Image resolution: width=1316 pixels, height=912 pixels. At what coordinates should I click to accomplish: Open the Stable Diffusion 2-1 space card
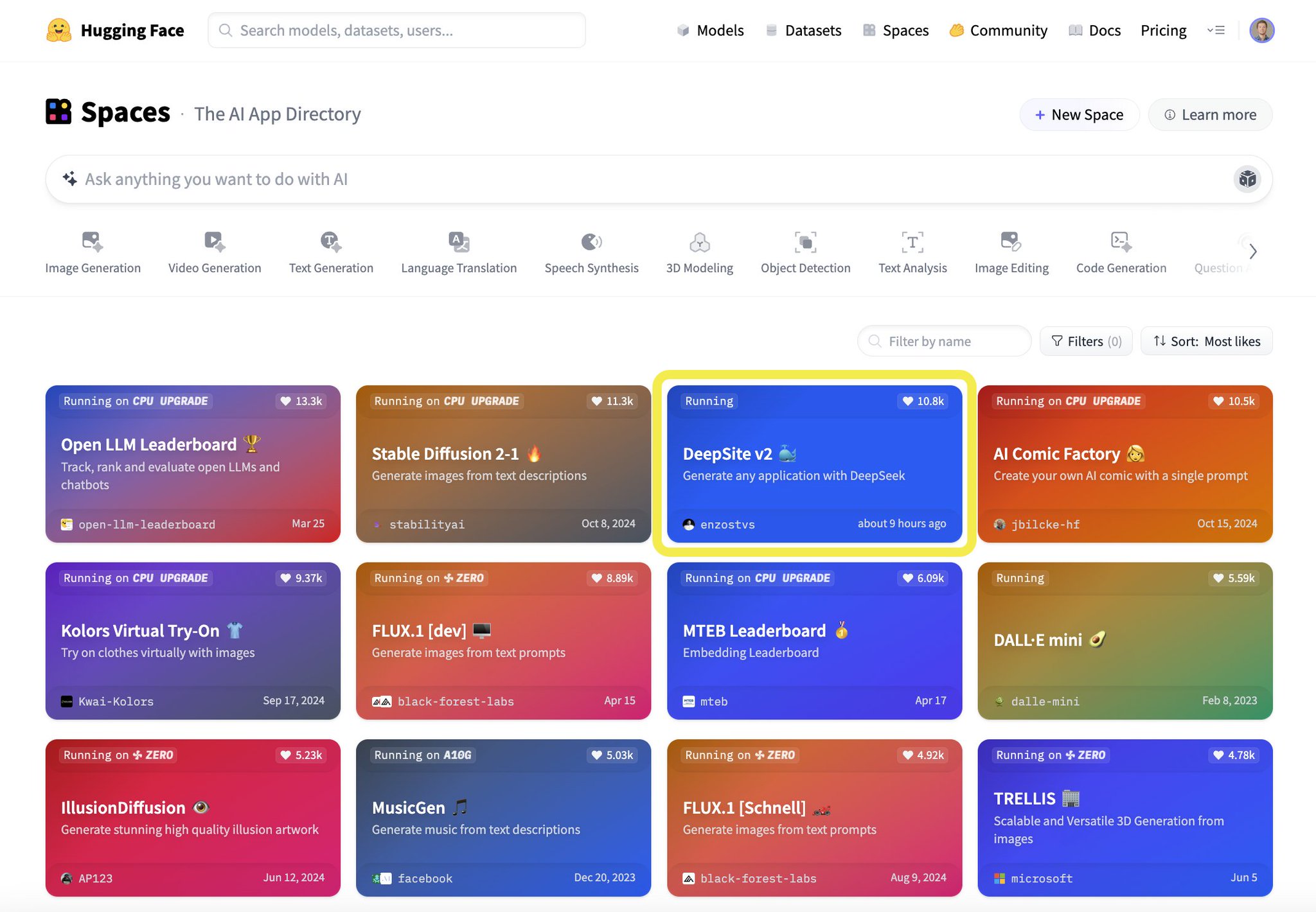coord(503,464)
